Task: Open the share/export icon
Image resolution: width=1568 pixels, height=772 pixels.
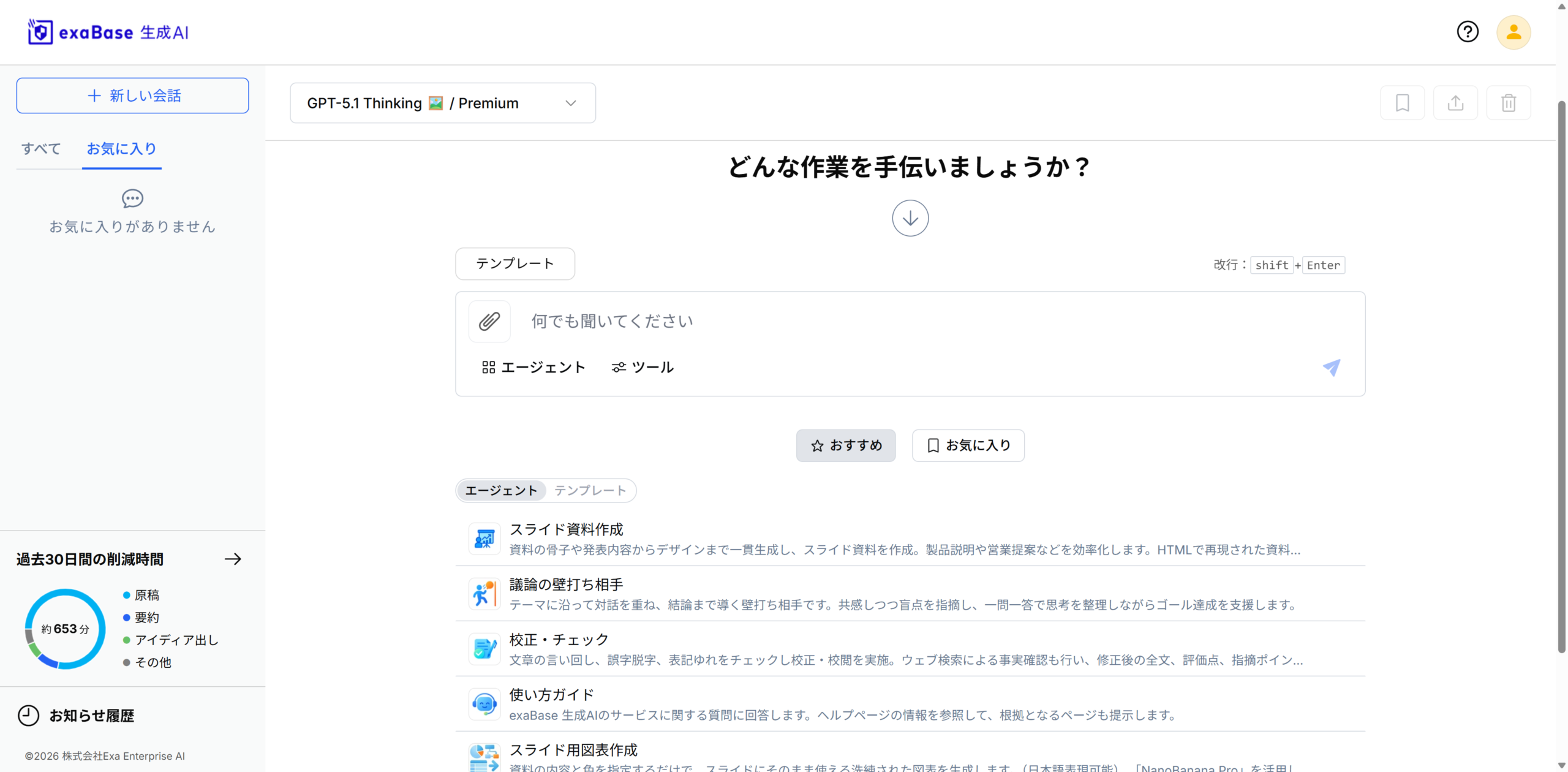Action: tap(1456, 102)
